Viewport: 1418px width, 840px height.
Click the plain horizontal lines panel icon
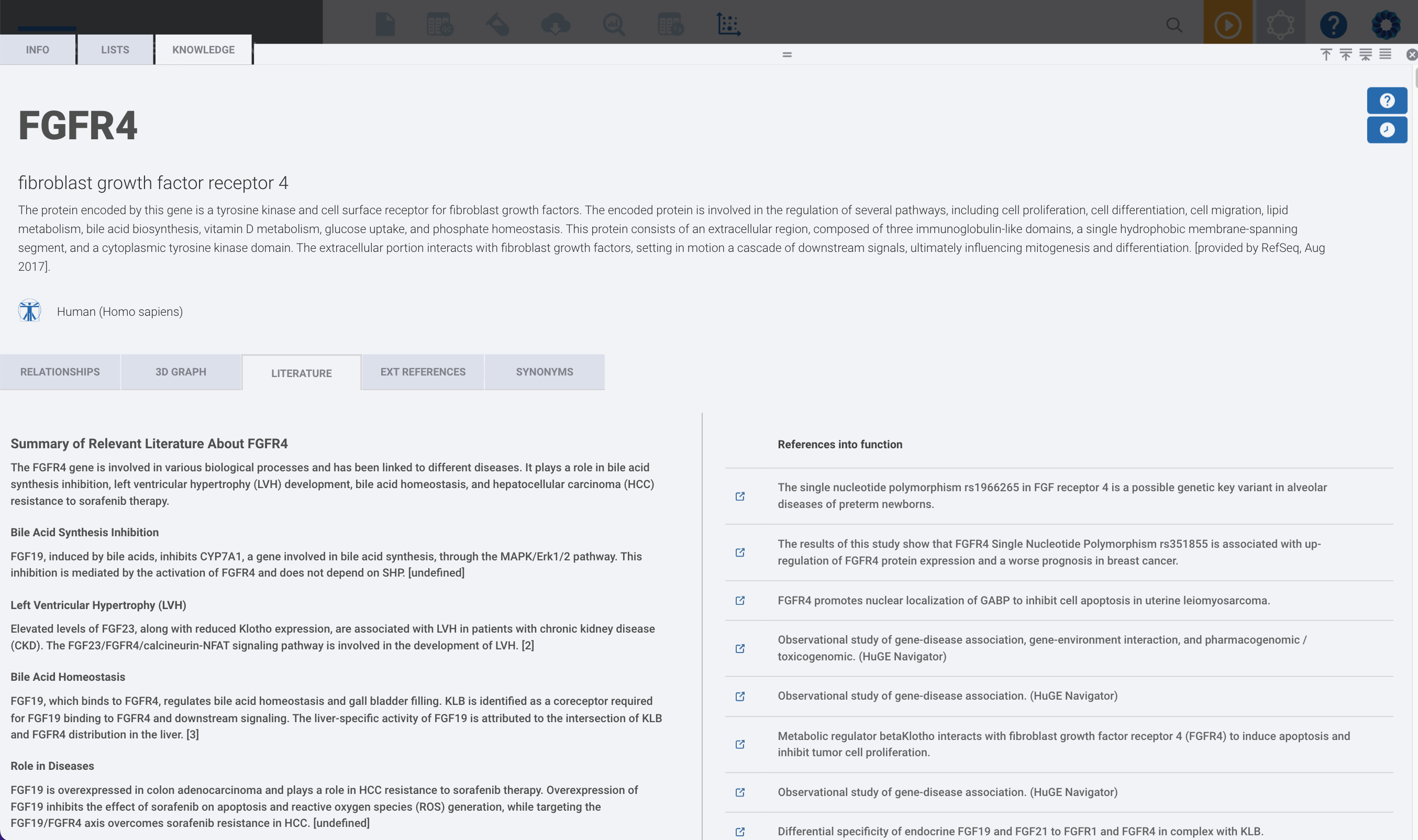point(1385,54)
